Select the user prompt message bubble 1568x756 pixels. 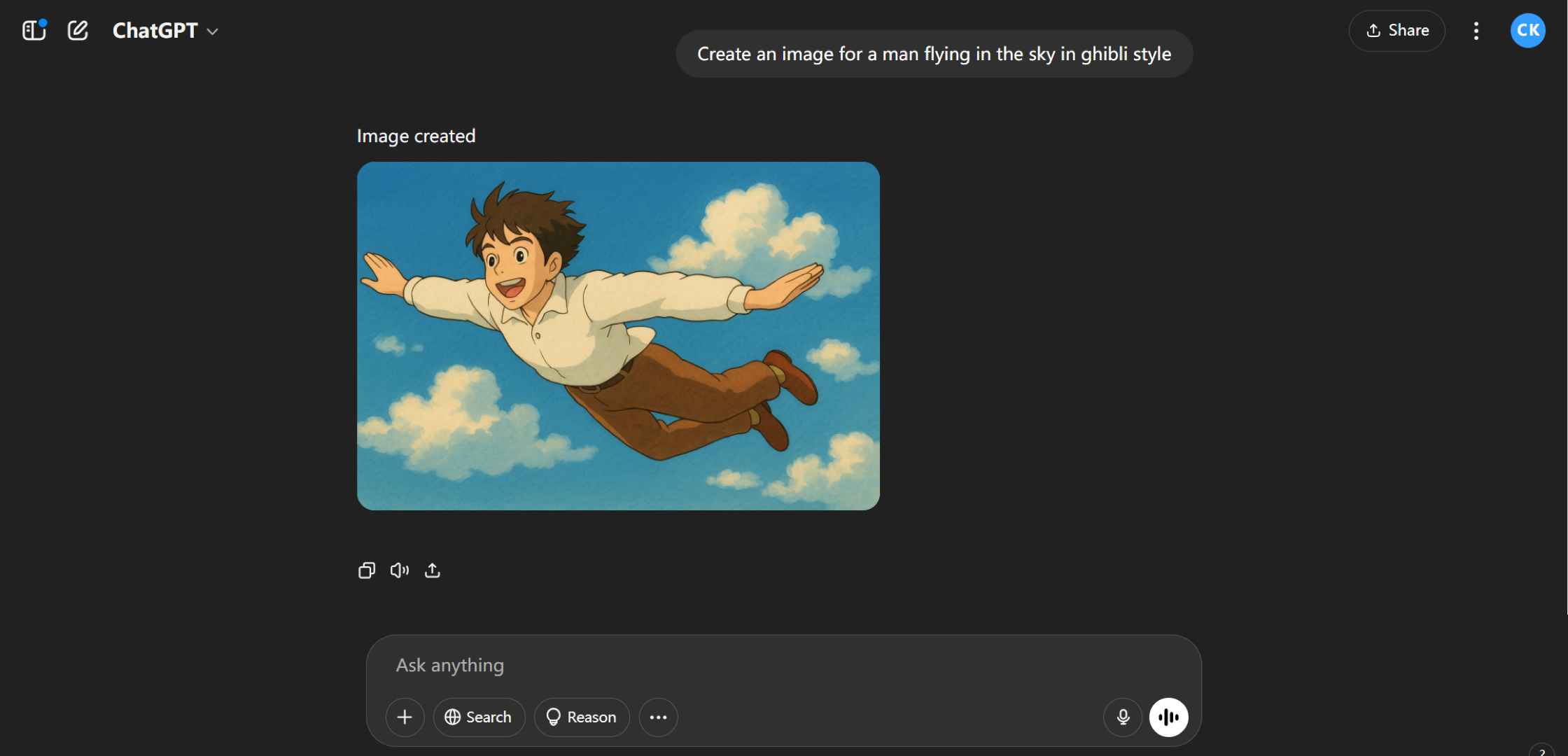[934, 54]
